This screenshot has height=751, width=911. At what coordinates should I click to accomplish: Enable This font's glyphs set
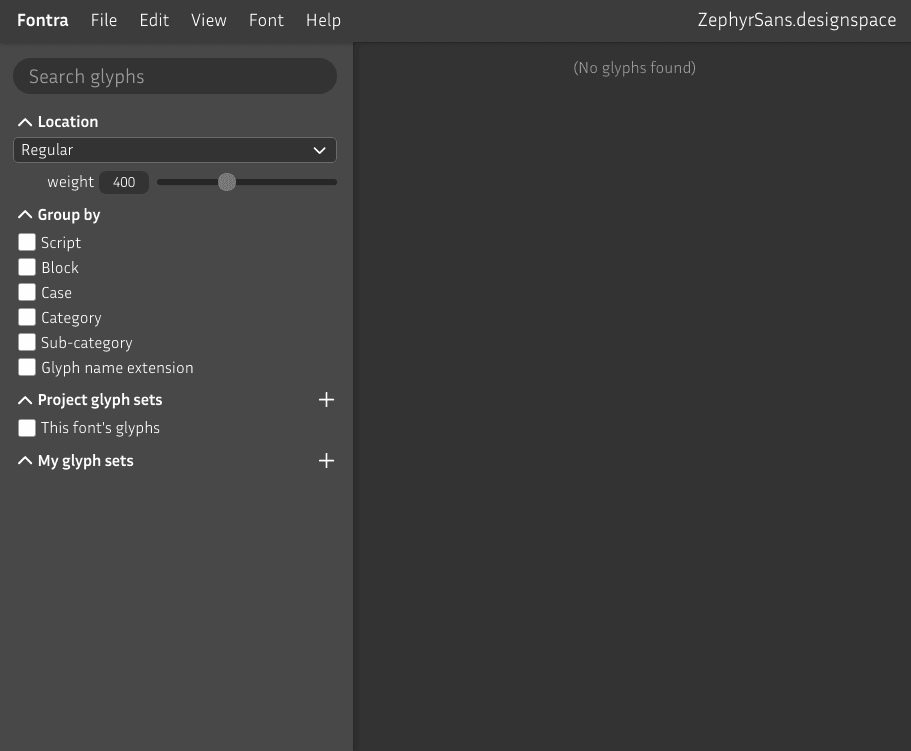coord(27,427)
